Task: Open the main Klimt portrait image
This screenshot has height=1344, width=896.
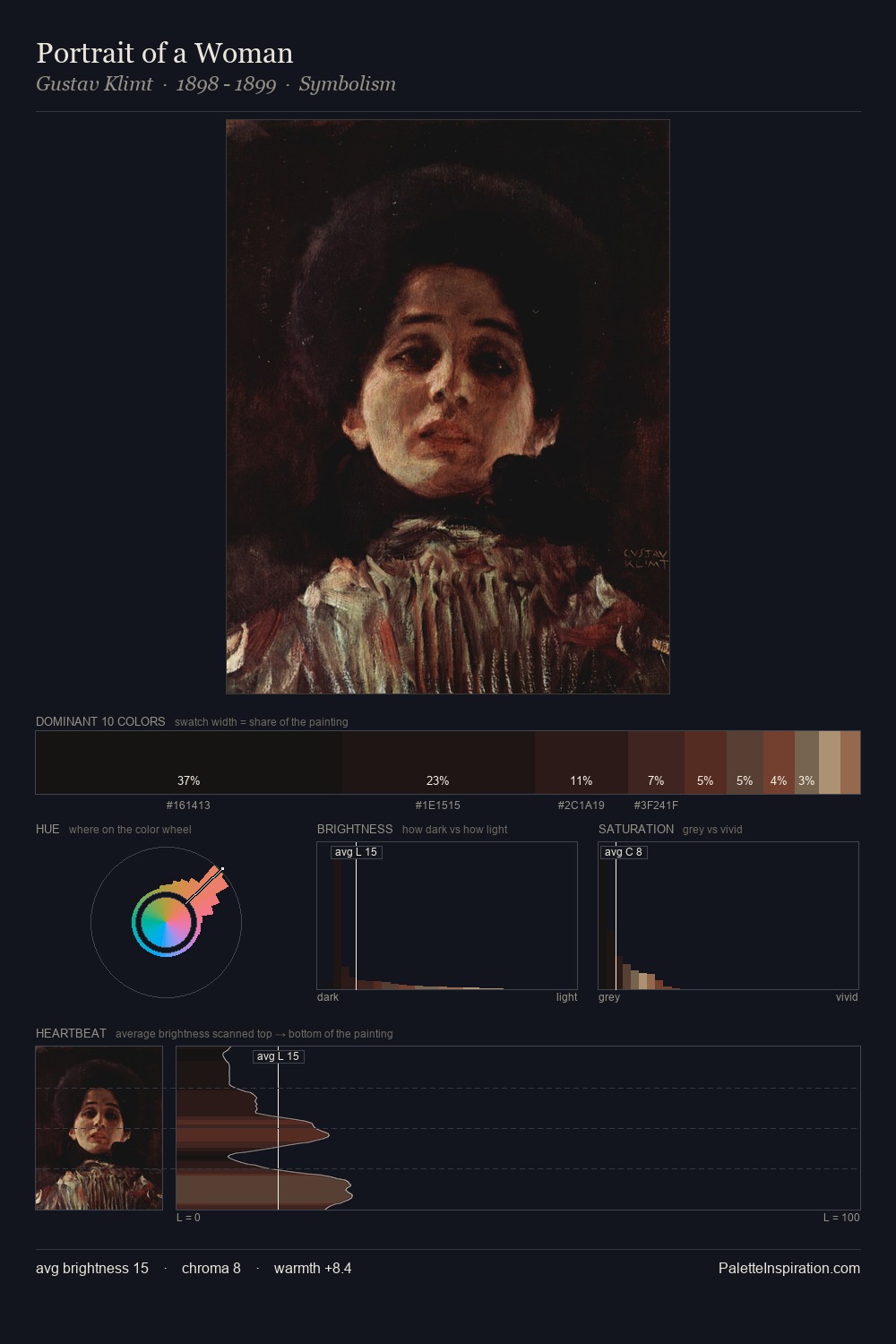Action: (x=448, y=407)
